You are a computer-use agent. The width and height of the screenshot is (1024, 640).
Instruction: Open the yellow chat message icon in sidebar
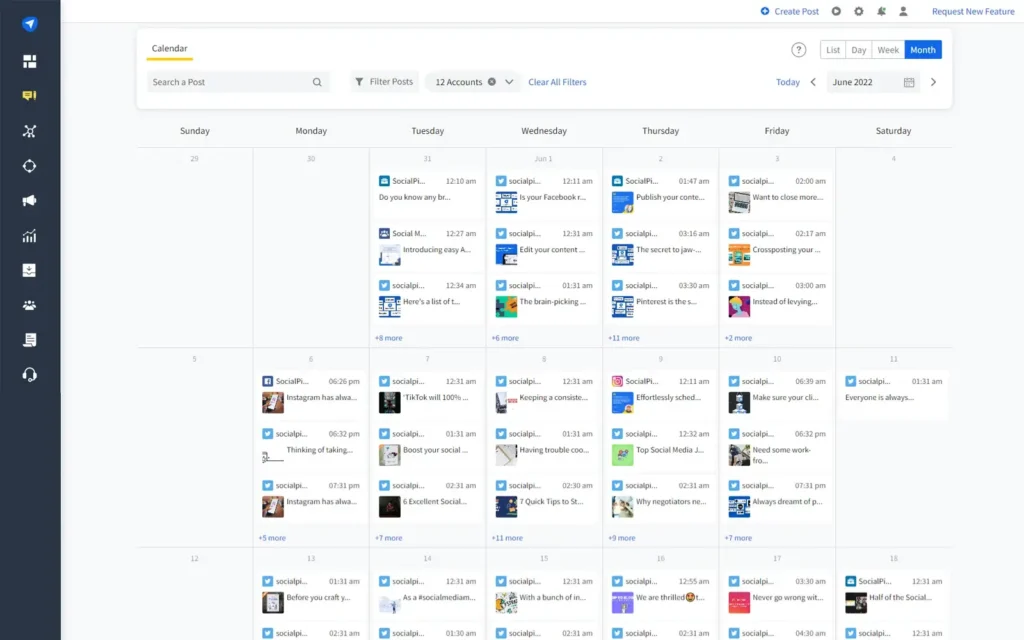pyautogui.click(x=29, y=96)
